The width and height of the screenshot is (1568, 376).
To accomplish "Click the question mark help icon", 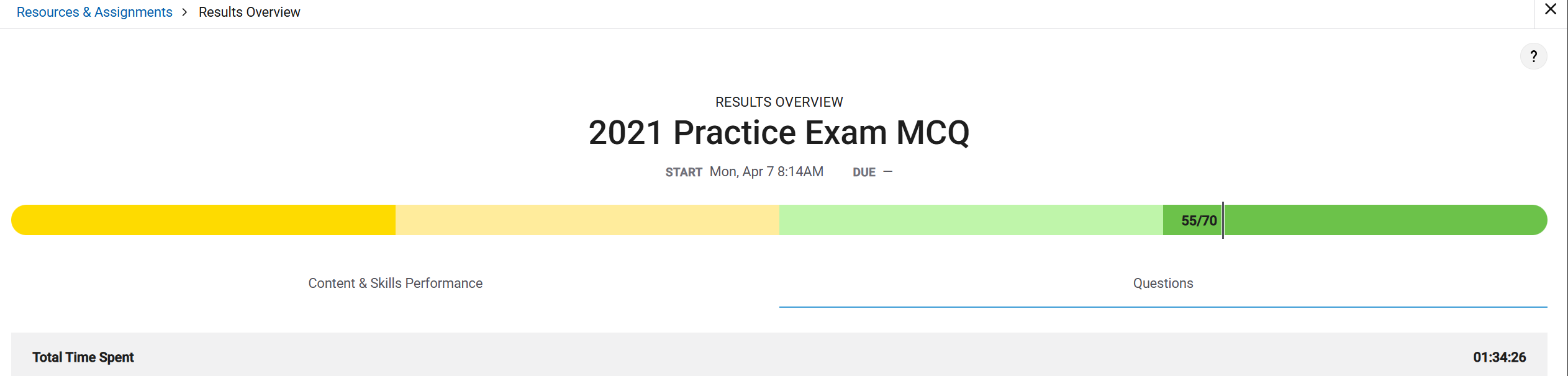I will [x=1534, y=56].
